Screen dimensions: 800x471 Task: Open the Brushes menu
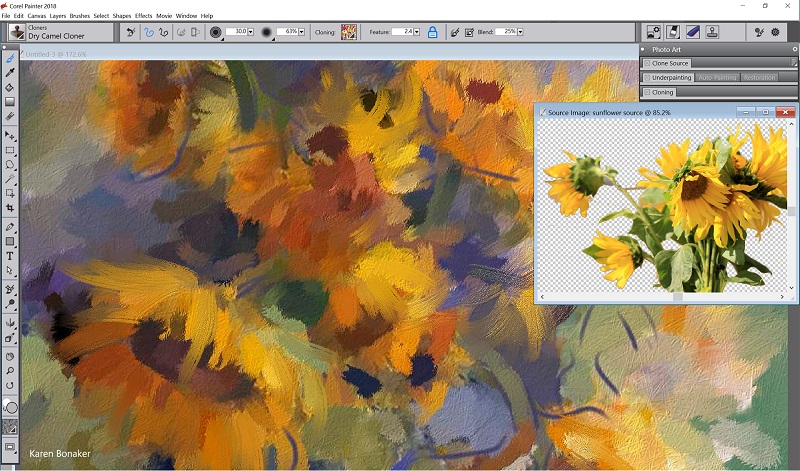[x=80, y=16]
